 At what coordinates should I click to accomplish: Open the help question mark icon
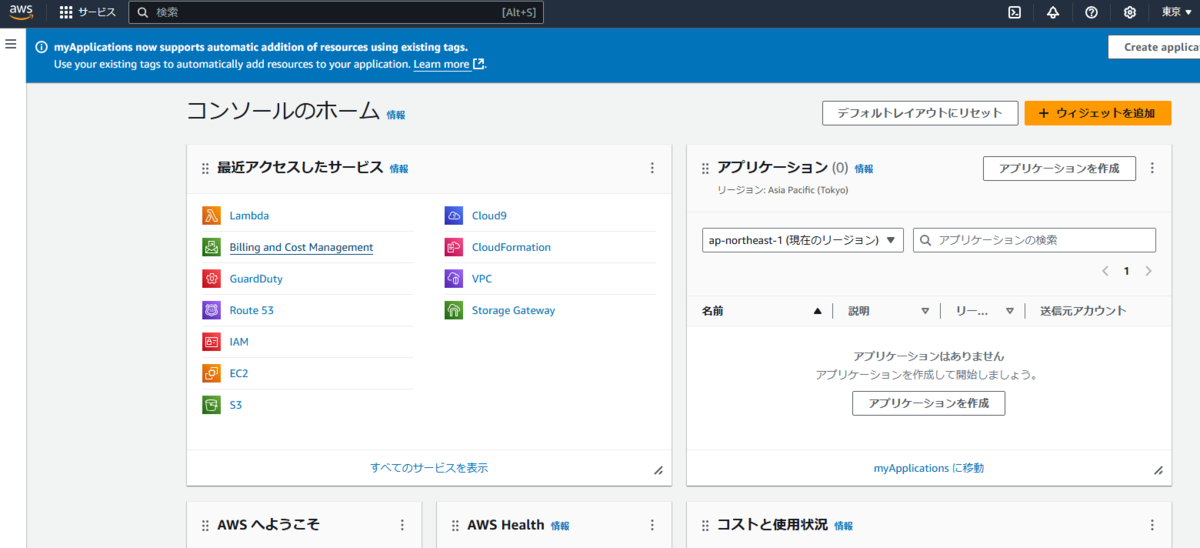pos(1092,12)
